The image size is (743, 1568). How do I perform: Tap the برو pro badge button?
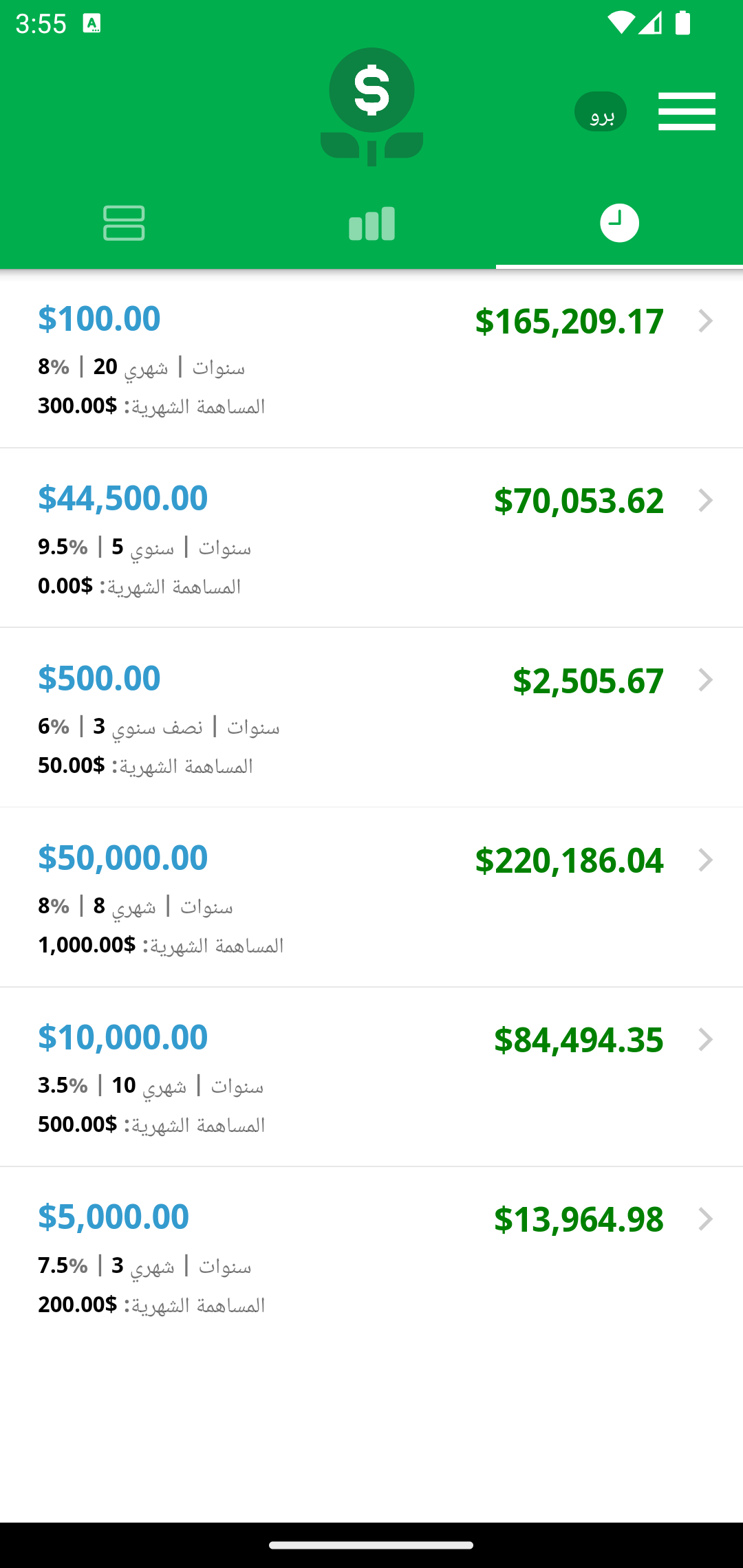(601, 111)
